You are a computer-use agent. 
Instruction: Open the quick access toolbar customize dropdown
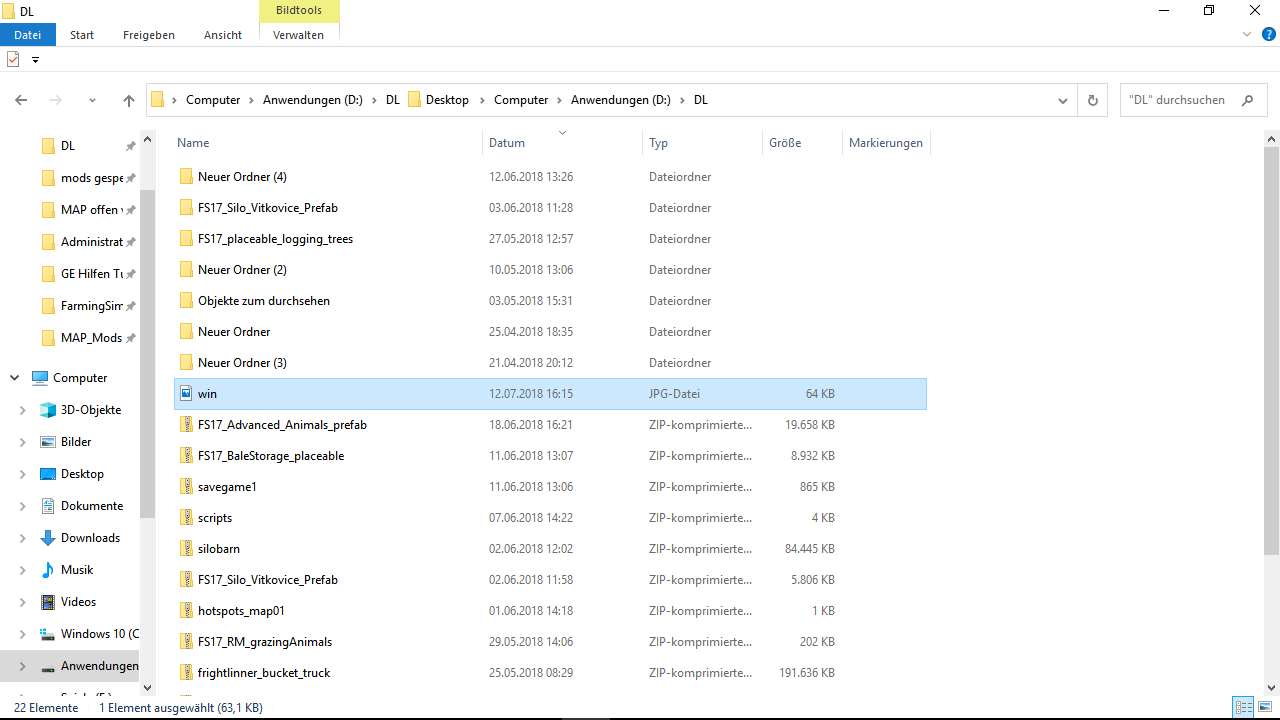pyautogui.click(x=35, y=60)
